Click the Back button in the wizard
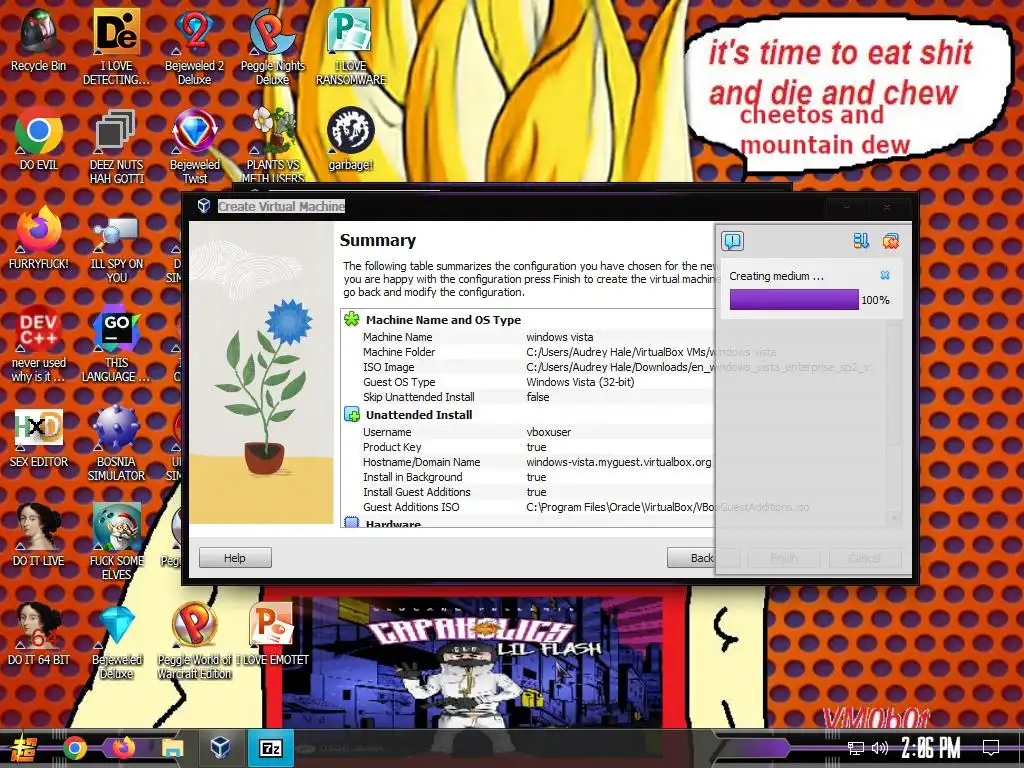The width and height of the screenshot is (1024, 768). point(702,558)
